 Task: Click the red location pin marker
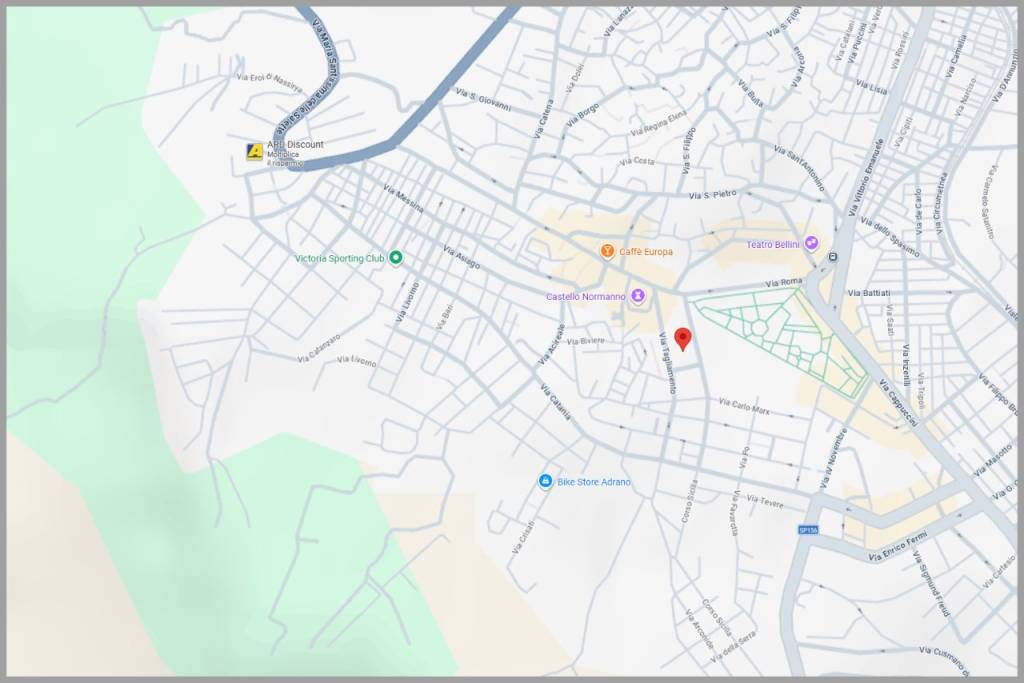pyautogui.click(x=683, y=338)
